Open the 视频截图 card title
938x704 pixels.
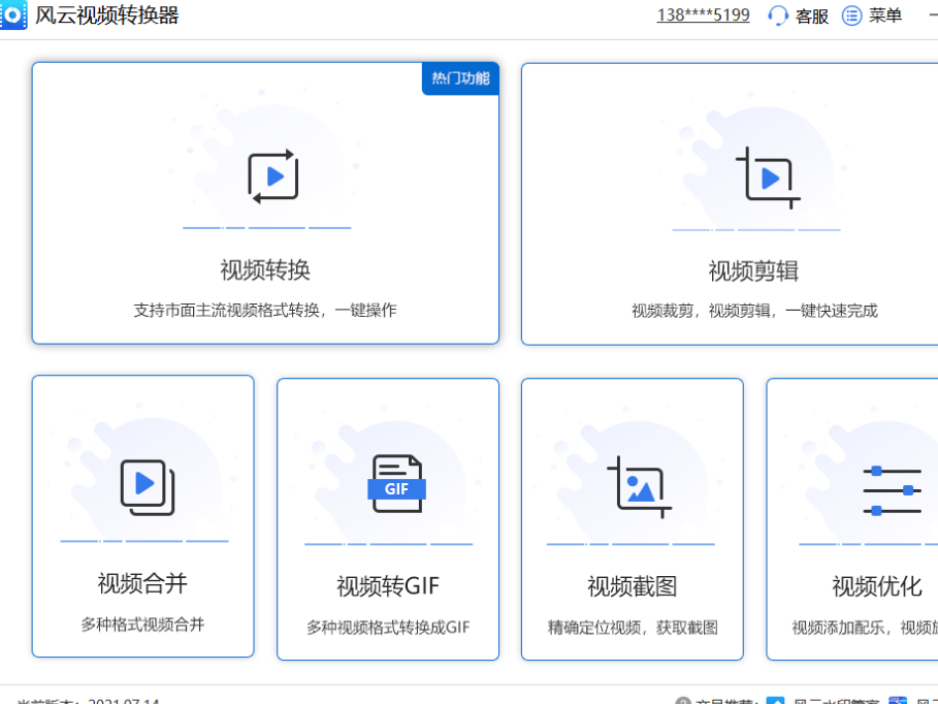[632, 586]
